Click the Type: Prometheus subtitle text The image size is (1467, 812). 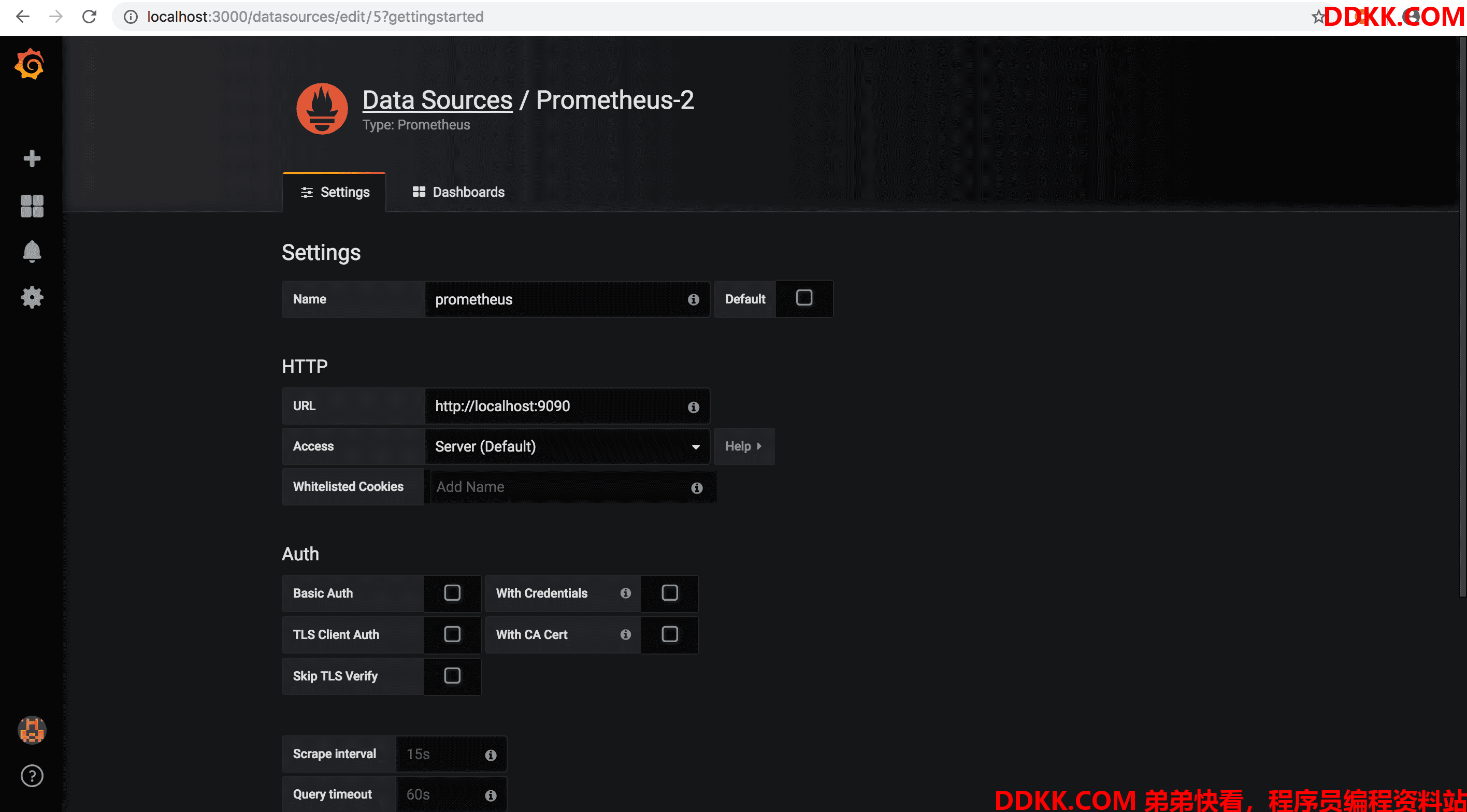[x=416, y=125]
